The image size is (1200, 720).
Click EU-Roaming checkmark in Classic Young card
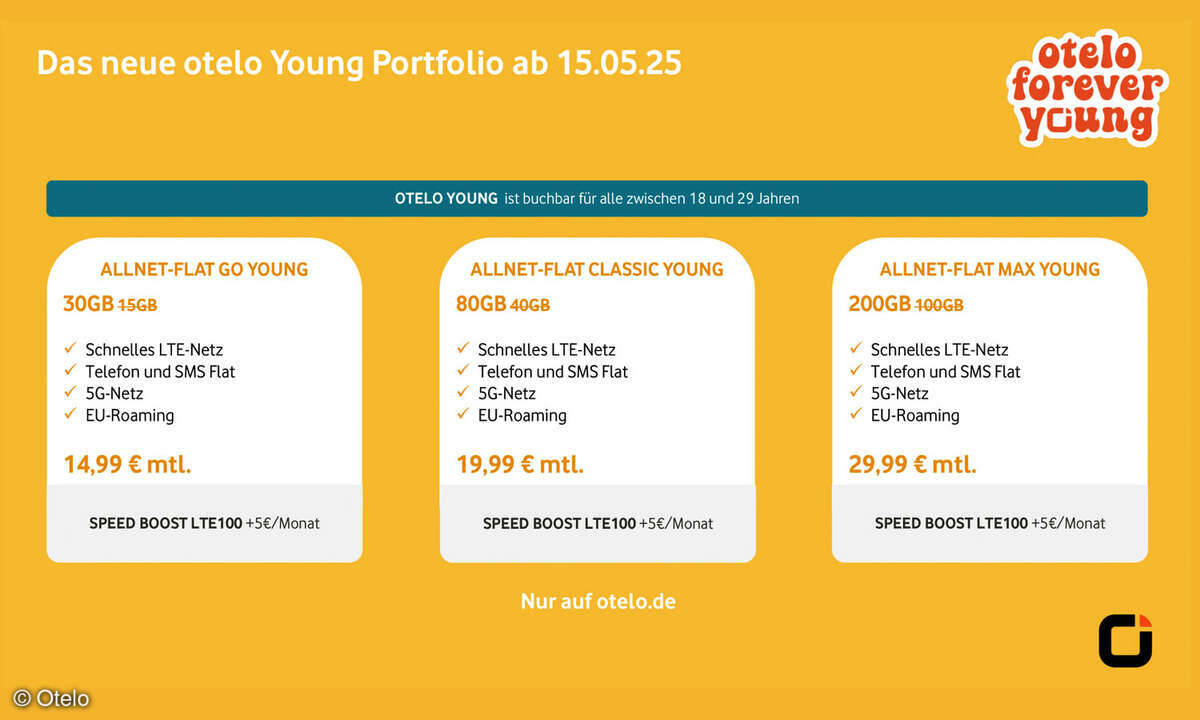pyautogui.click(x=463, y=415)
